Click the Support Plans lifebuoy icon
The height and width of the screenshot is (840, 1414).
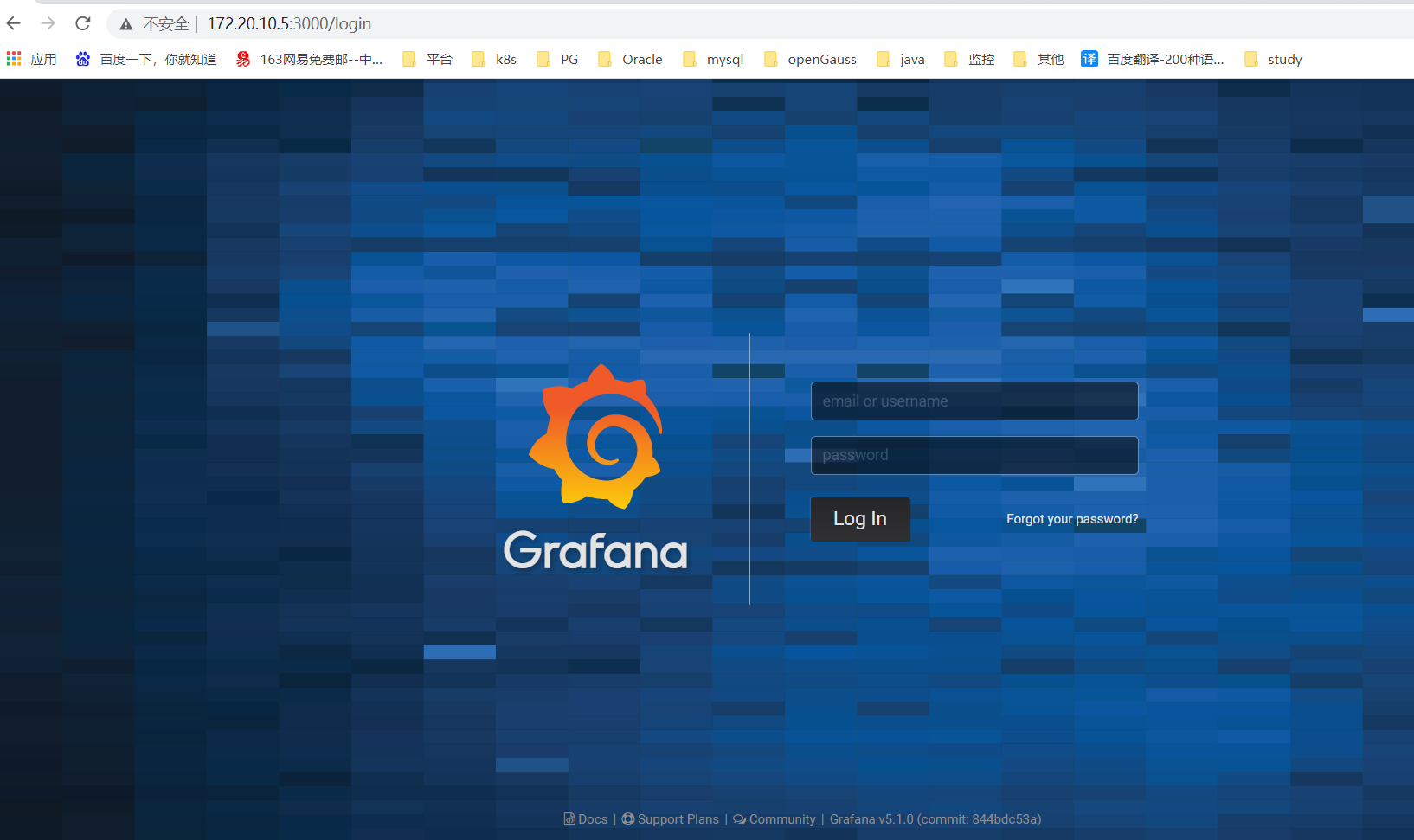(x=628, y=819)
